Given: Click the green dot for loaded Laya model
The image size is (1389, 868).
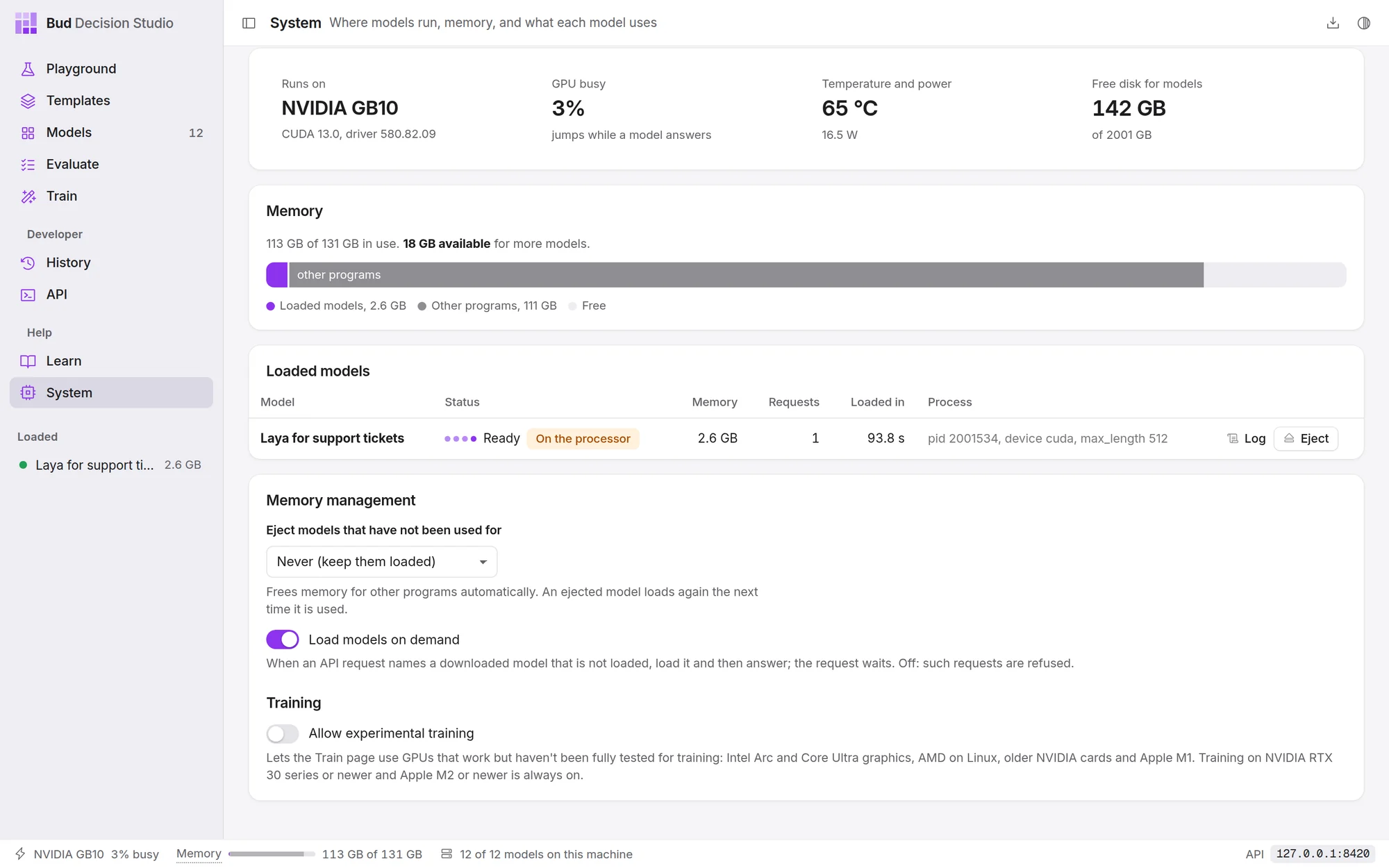Looking at the screenshot, I should point(23,465).
